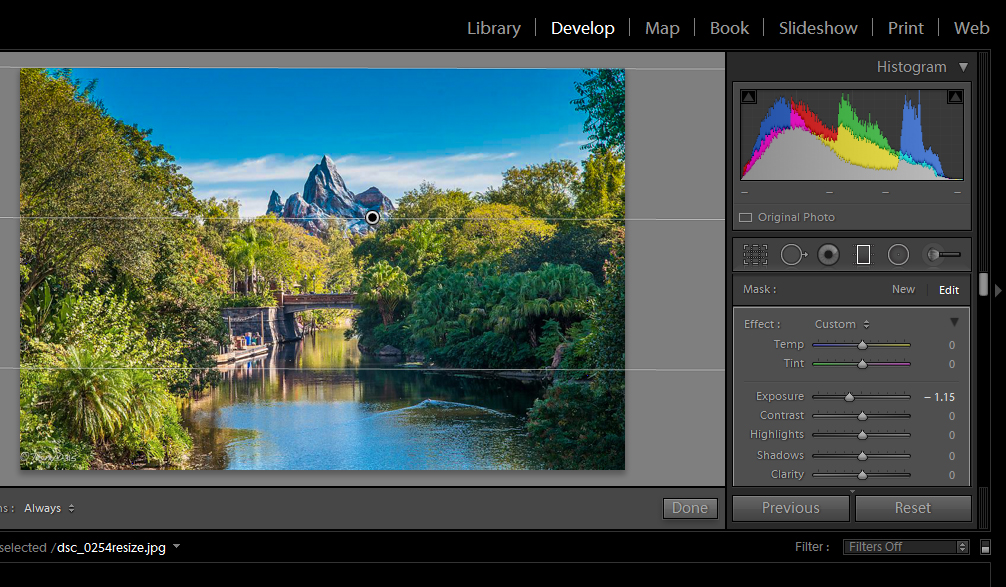Select the Spot Removal tool
The width and height of the screenshot is (1006, 587).
click(794, 255)
